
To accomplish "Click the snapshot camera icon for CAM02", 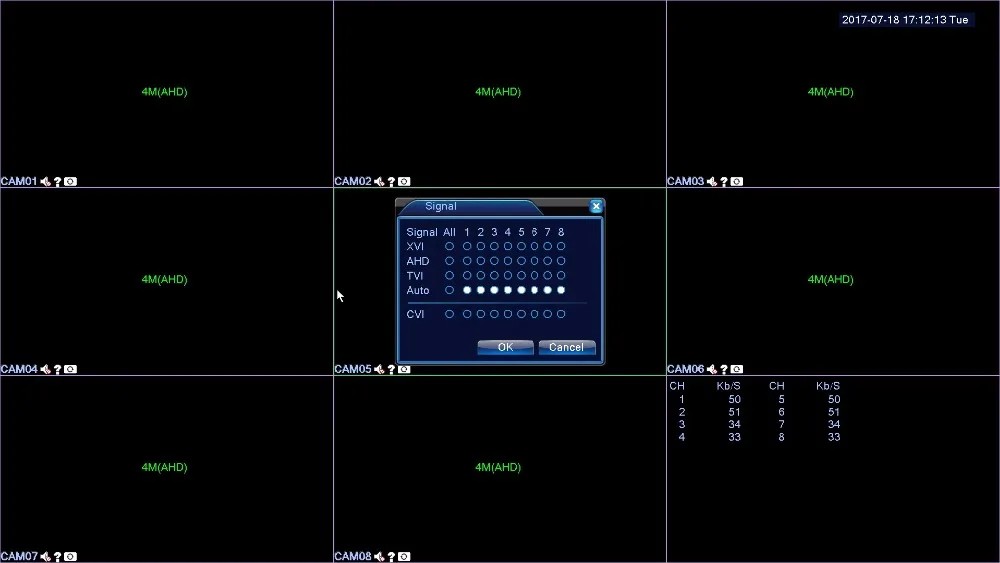I will (x=404, y=182).
